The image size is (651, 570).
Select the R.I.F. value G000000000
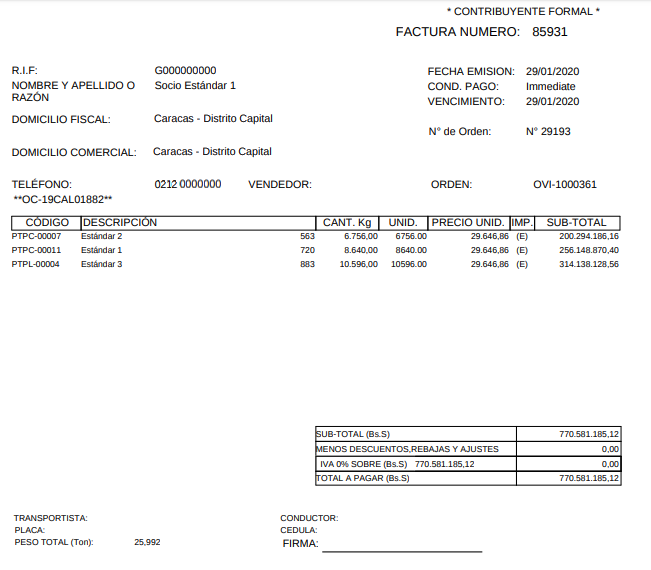[x=185, y=71]
